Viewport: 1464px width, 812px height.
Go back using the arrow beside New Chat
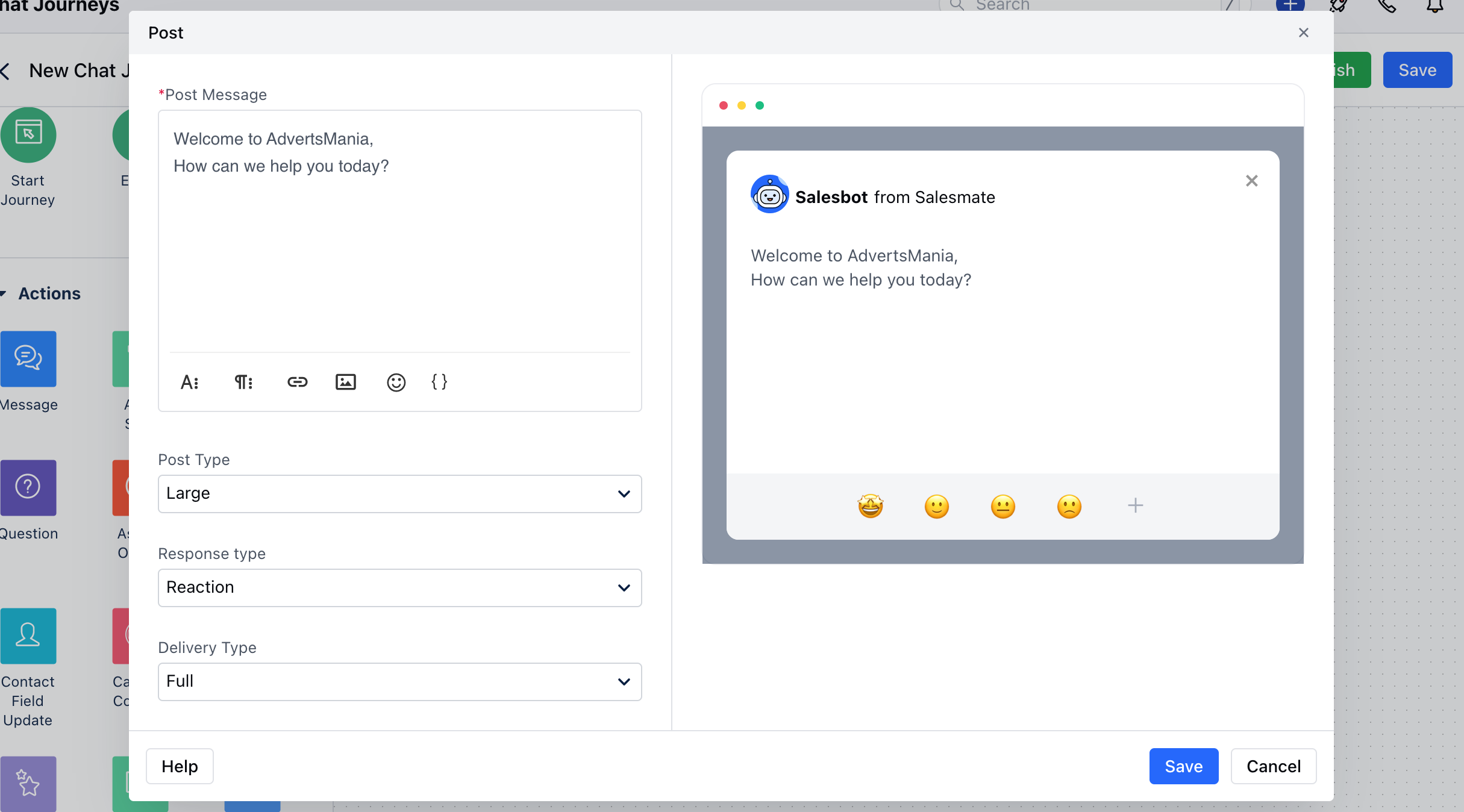coord(5,71)
